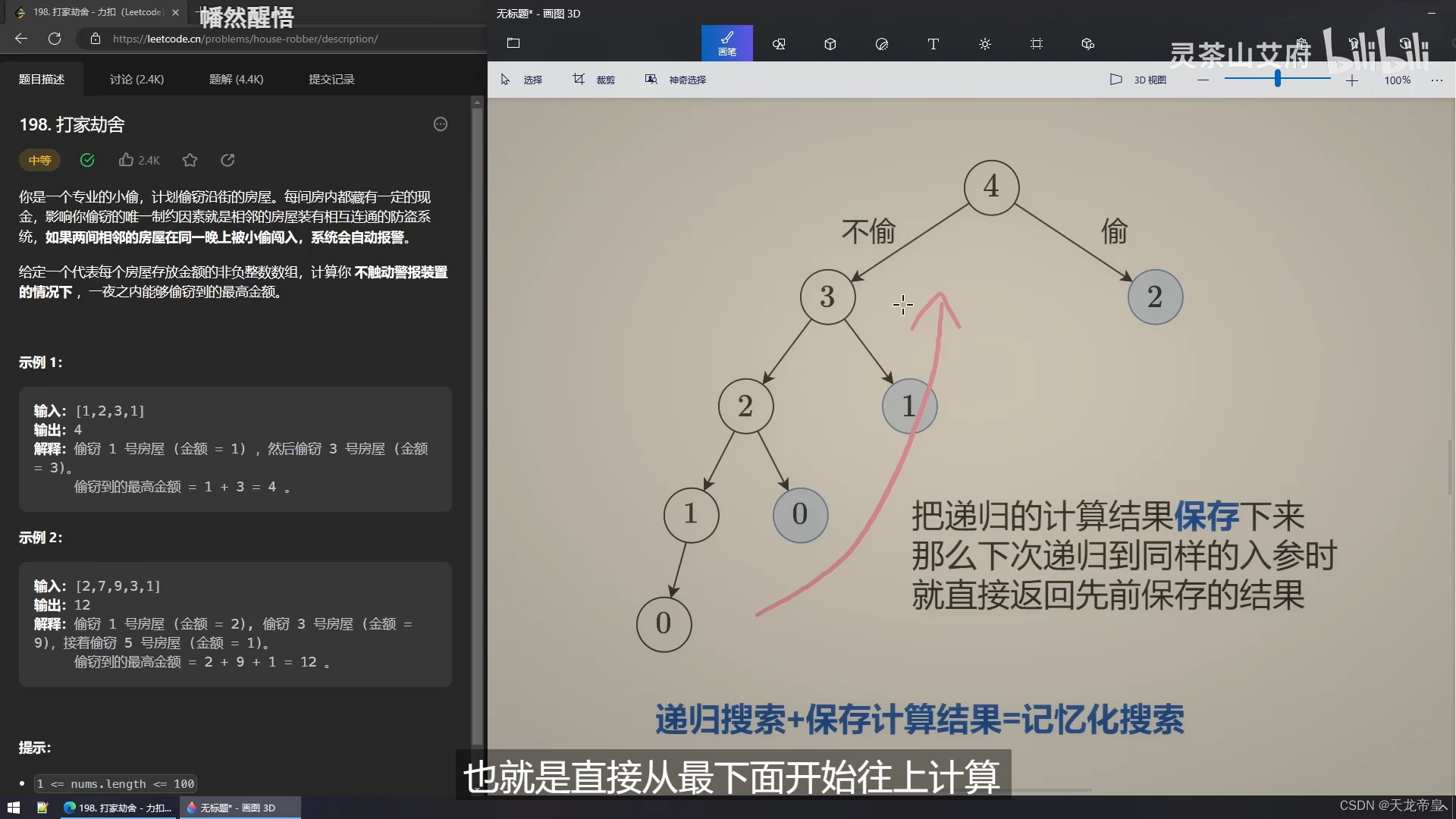
Task: Select the Text tool in Paint 3D
Action: pyautogui.click(x=934, y=44)
